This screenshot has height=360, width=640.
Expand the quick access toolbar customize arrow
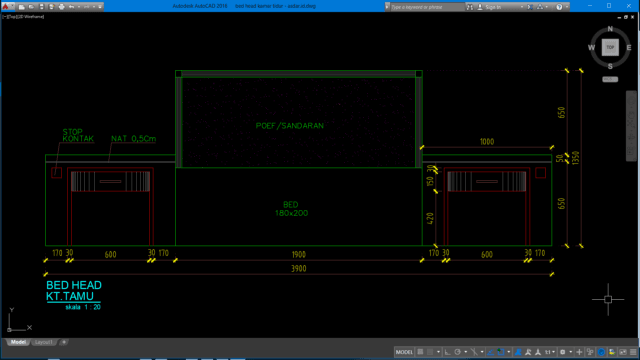click(100, 7)
